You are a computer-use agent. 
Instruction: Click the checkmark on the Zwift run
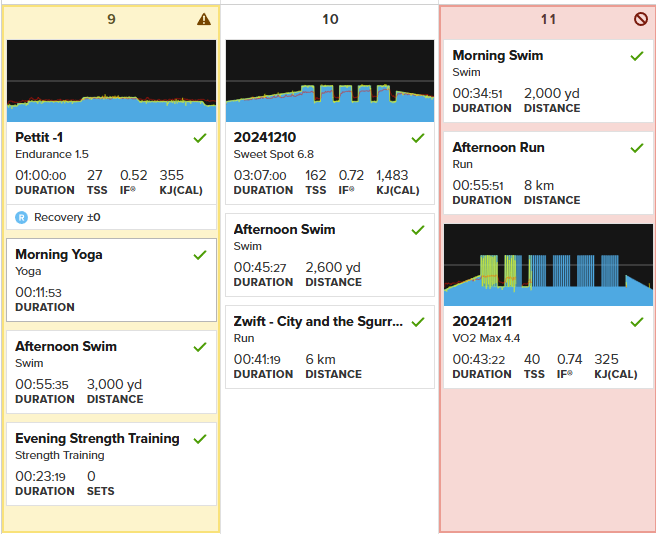pos(418,322)
